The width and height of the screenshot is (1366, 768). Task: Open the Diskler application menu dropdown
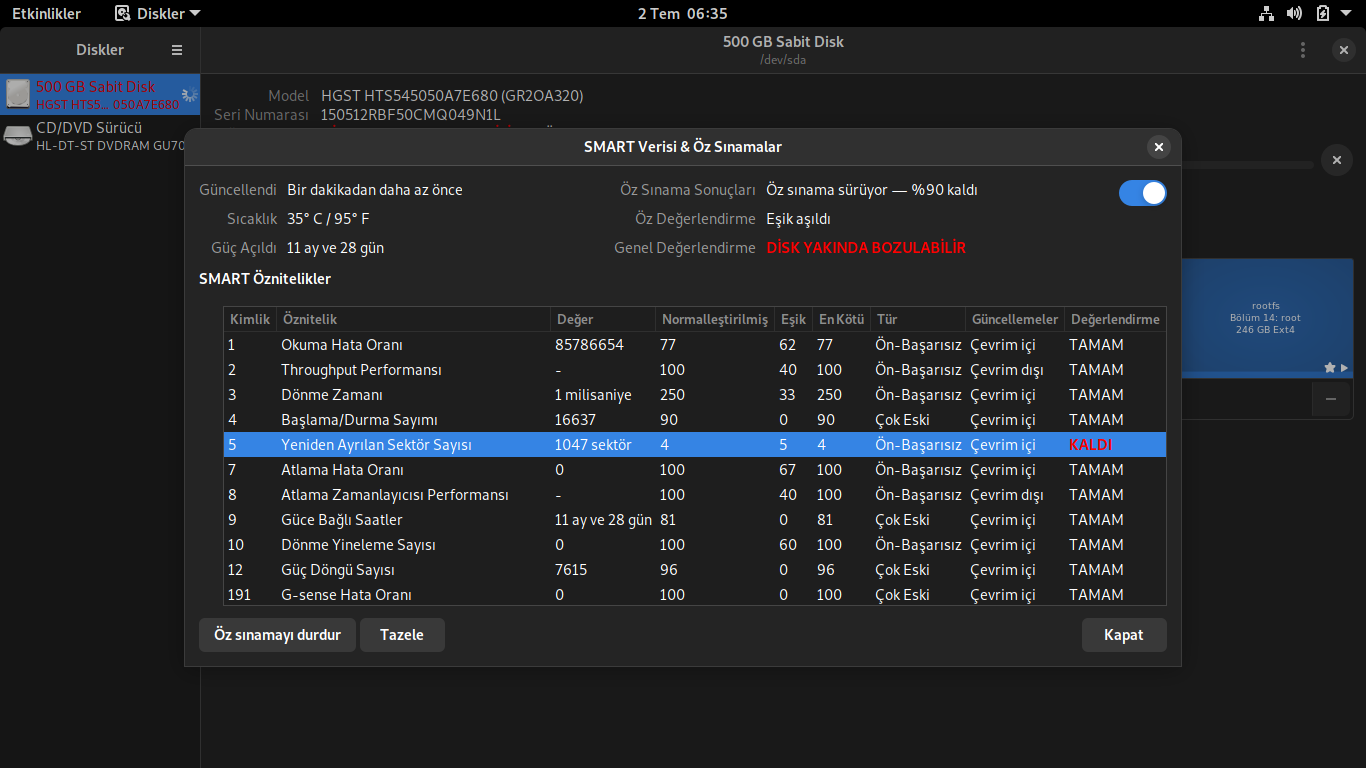tap(157, 14)
